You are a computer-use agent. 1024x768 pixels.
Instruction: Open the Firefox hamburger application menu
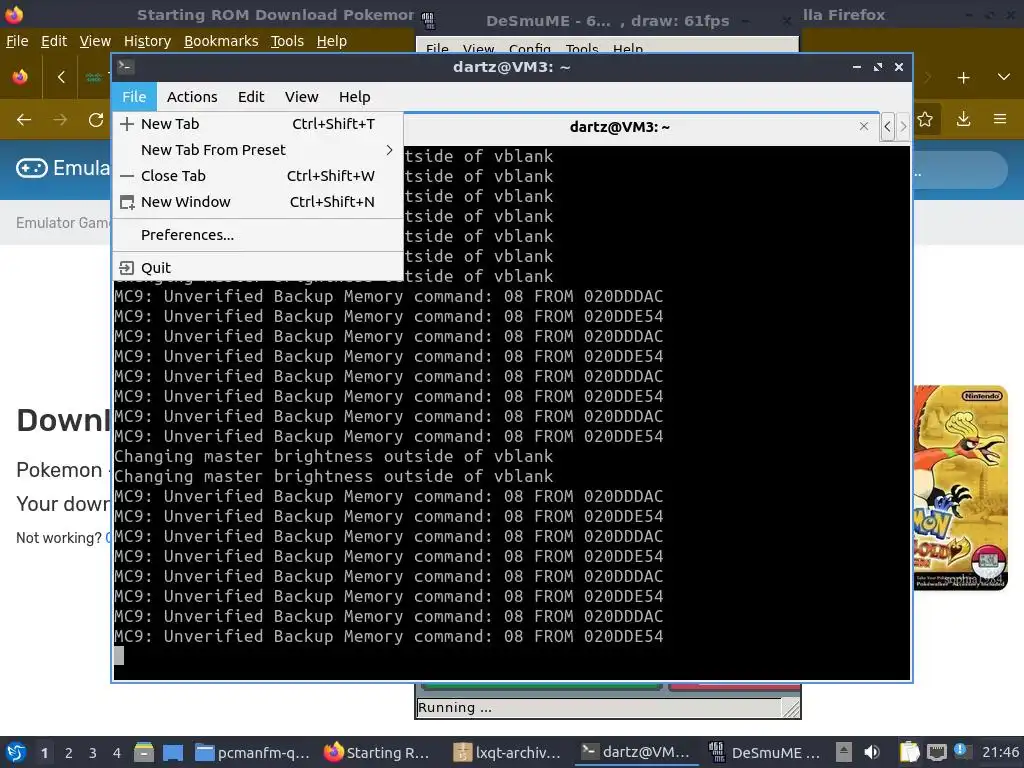click(1000, 120)
